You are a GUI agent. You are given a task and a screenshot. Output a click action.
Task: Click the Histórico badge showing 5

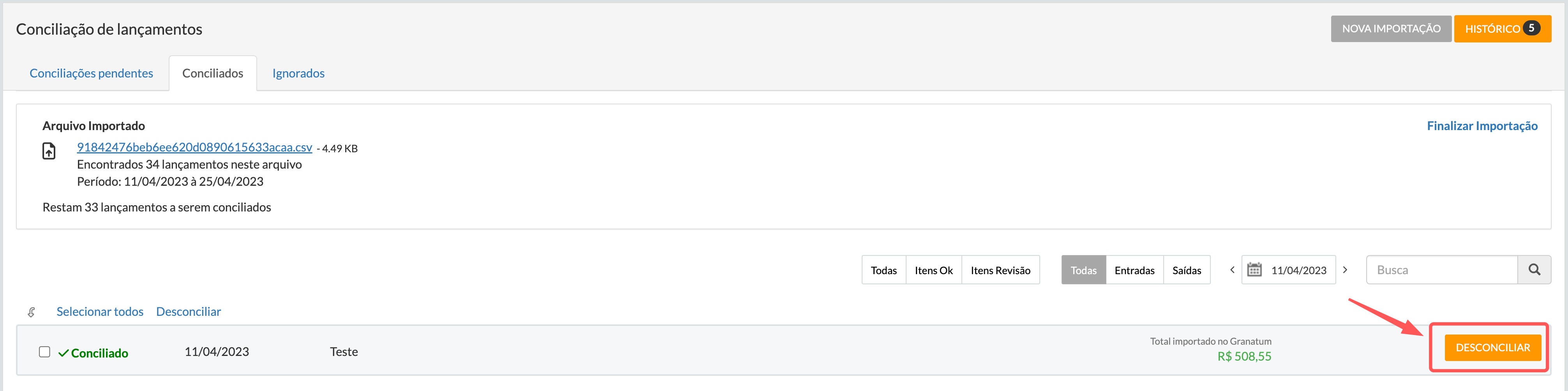(x=1531, y=28)
